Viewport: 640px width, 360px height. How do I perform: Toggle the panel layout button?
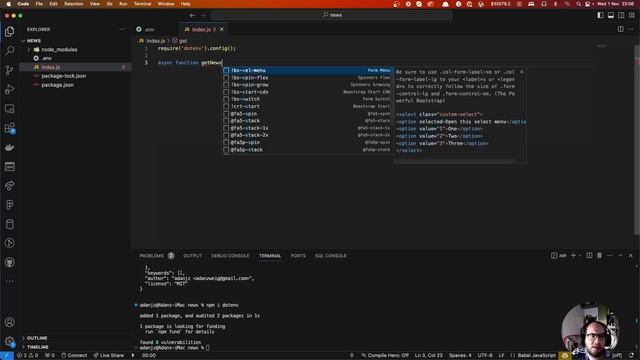pos(611,15)
